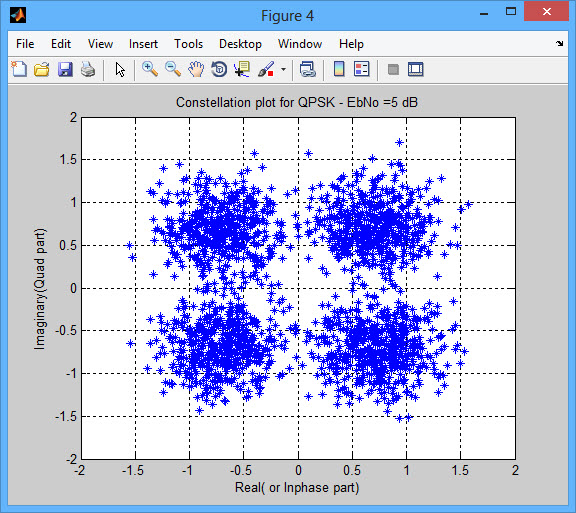Insert a colorbar using the toolbar icon
576x513 pixels.
click(x=339, y=69)
